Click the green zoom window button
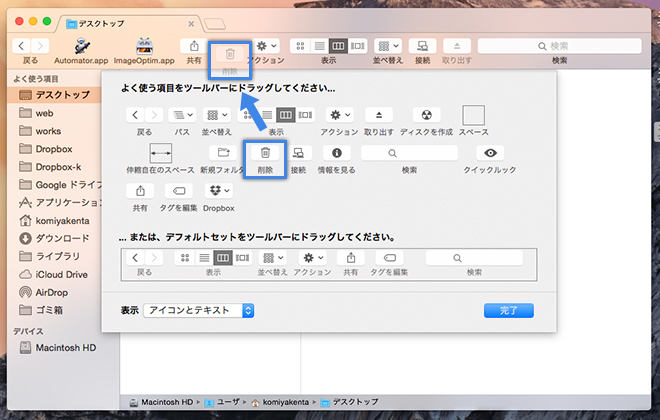Image resolution: width=660 pixels, height=420 pixels. click(47, 21)
